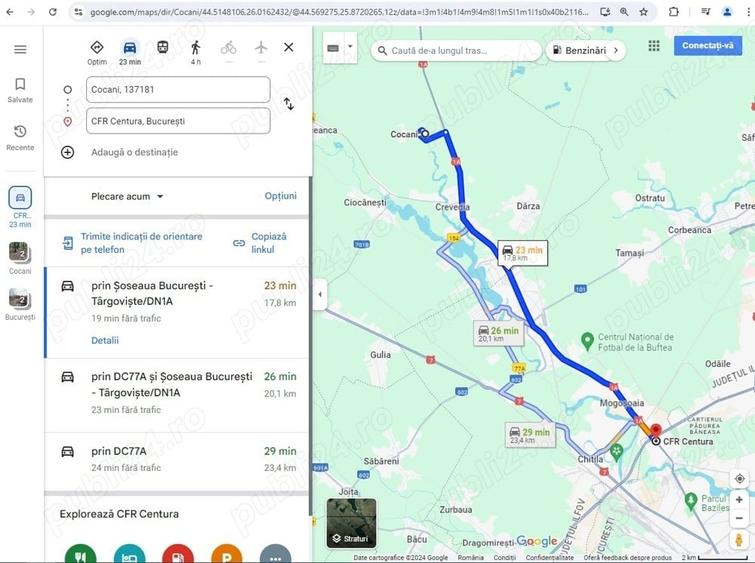Show my location on the map

click(x=740, y=479)
